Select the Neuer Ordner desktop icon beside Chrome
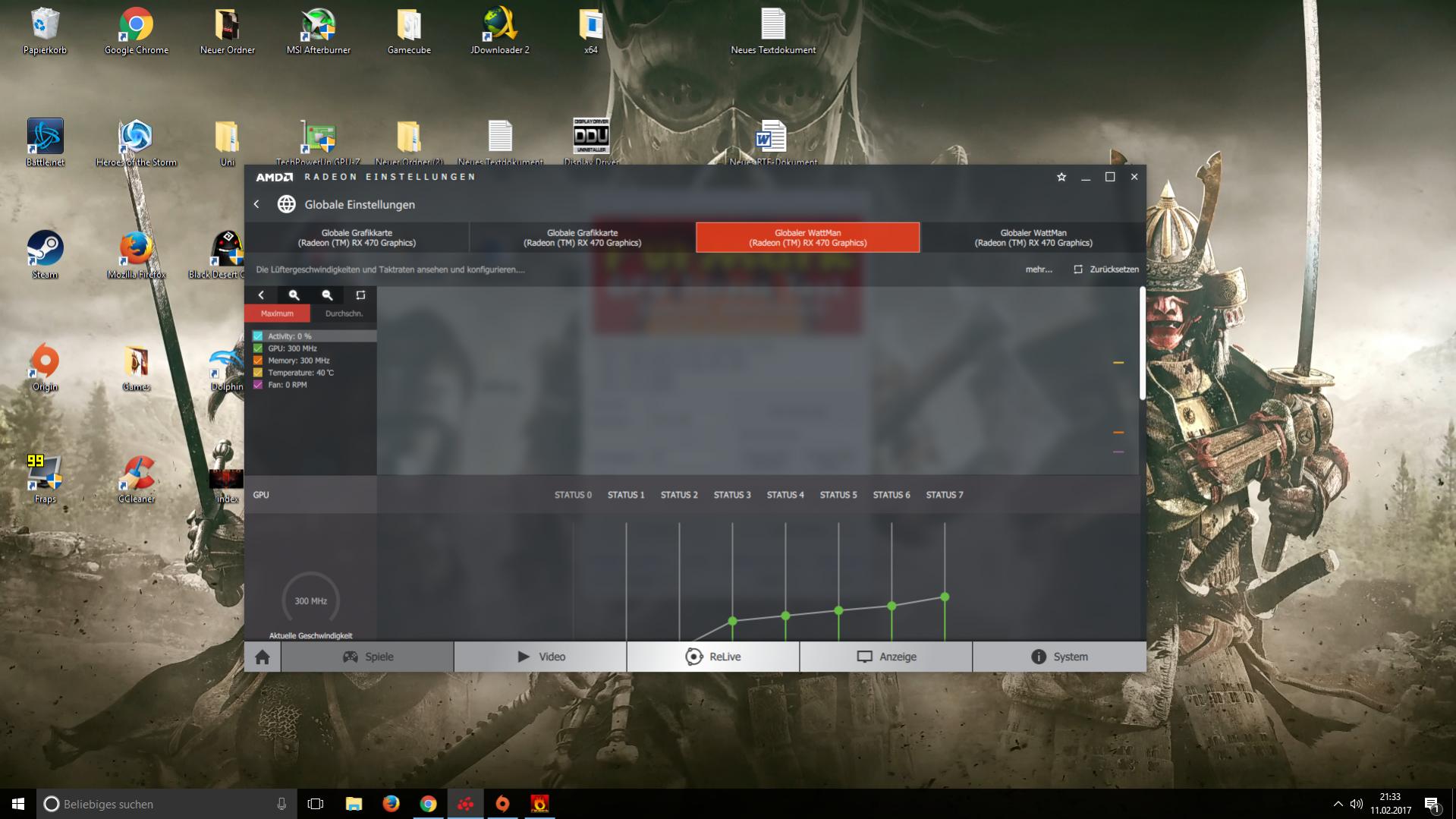1456x819 pixels. 227,31
